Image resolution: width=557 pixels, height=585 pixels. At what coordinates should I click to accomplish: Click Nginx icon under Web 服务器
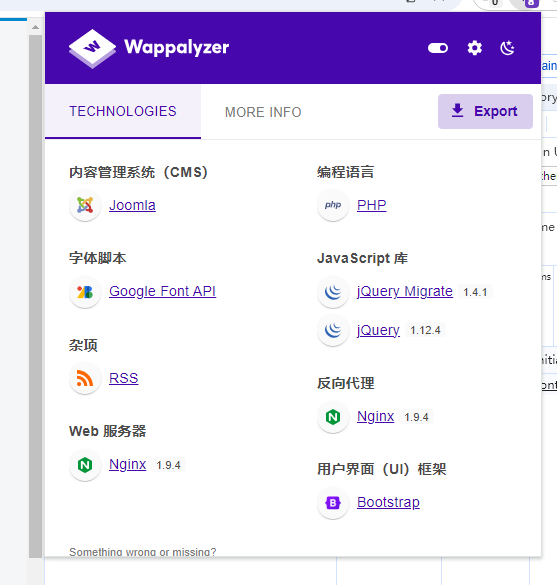pos(85,465)
